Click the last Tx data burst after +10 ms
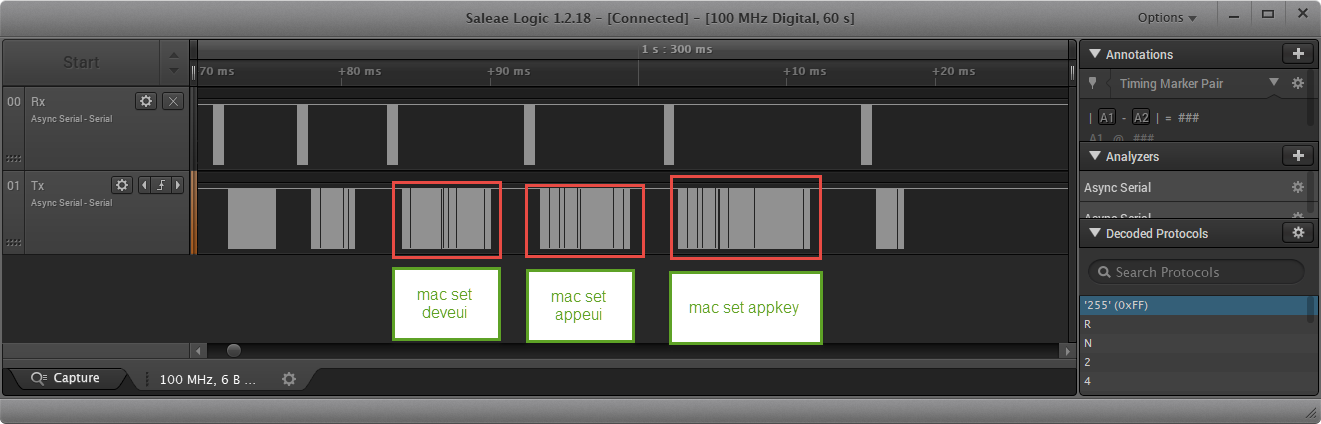This screenshot has height=424, width=1321. pyautogui.click(x=890, y=218)
